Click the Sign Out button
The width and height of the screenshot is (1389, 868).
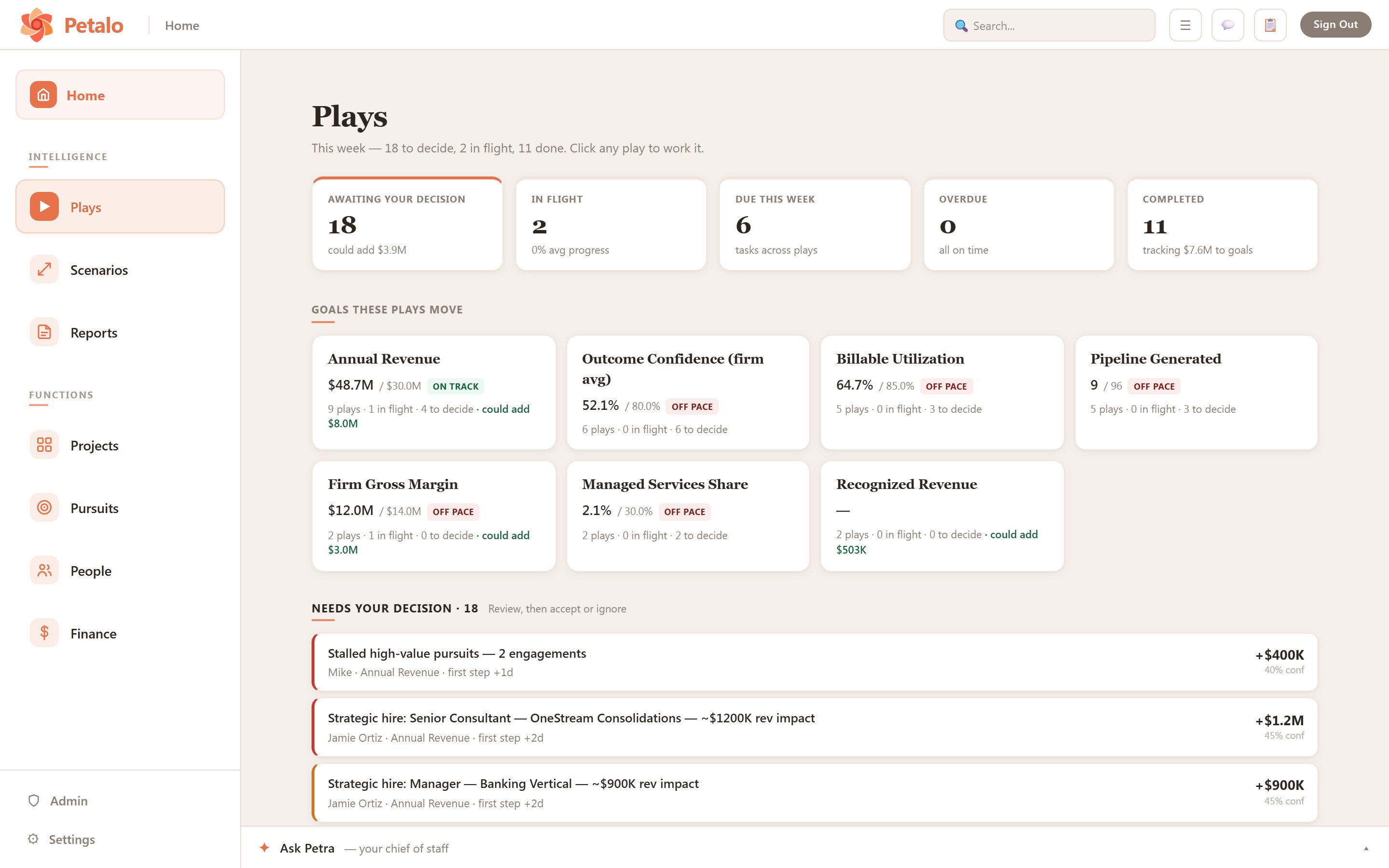pyautogui.click(x=1335, y=25)
